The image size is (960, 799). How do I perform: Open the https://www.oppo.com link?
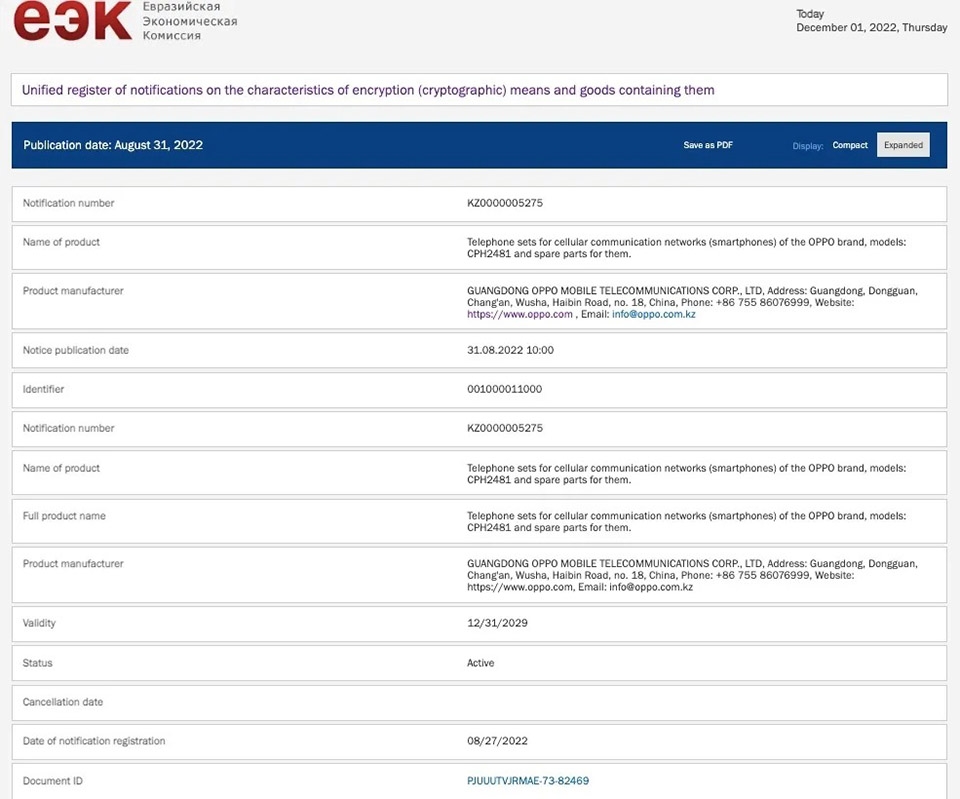coord(520,314)
